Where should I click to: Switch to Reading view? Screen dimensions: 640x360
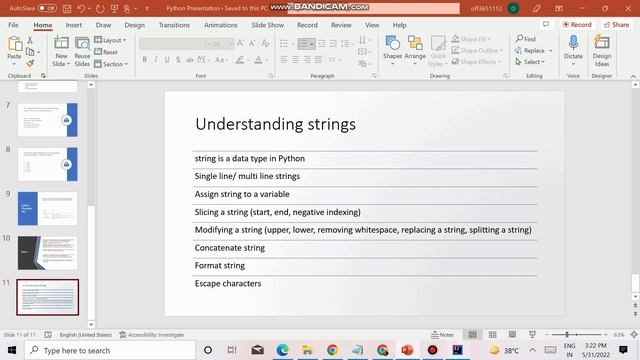[x=512, y=335]
